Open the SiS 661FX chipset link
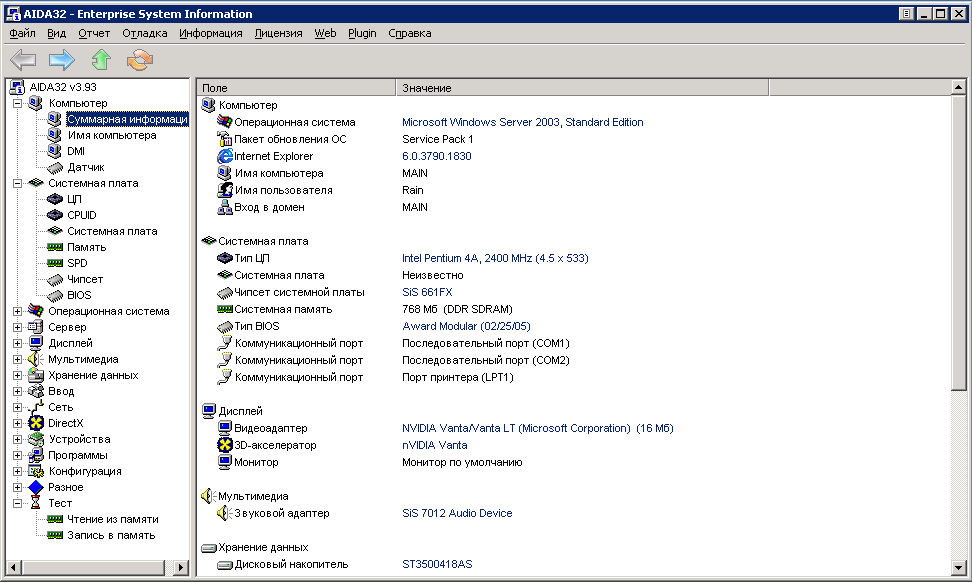 (427, 292)
